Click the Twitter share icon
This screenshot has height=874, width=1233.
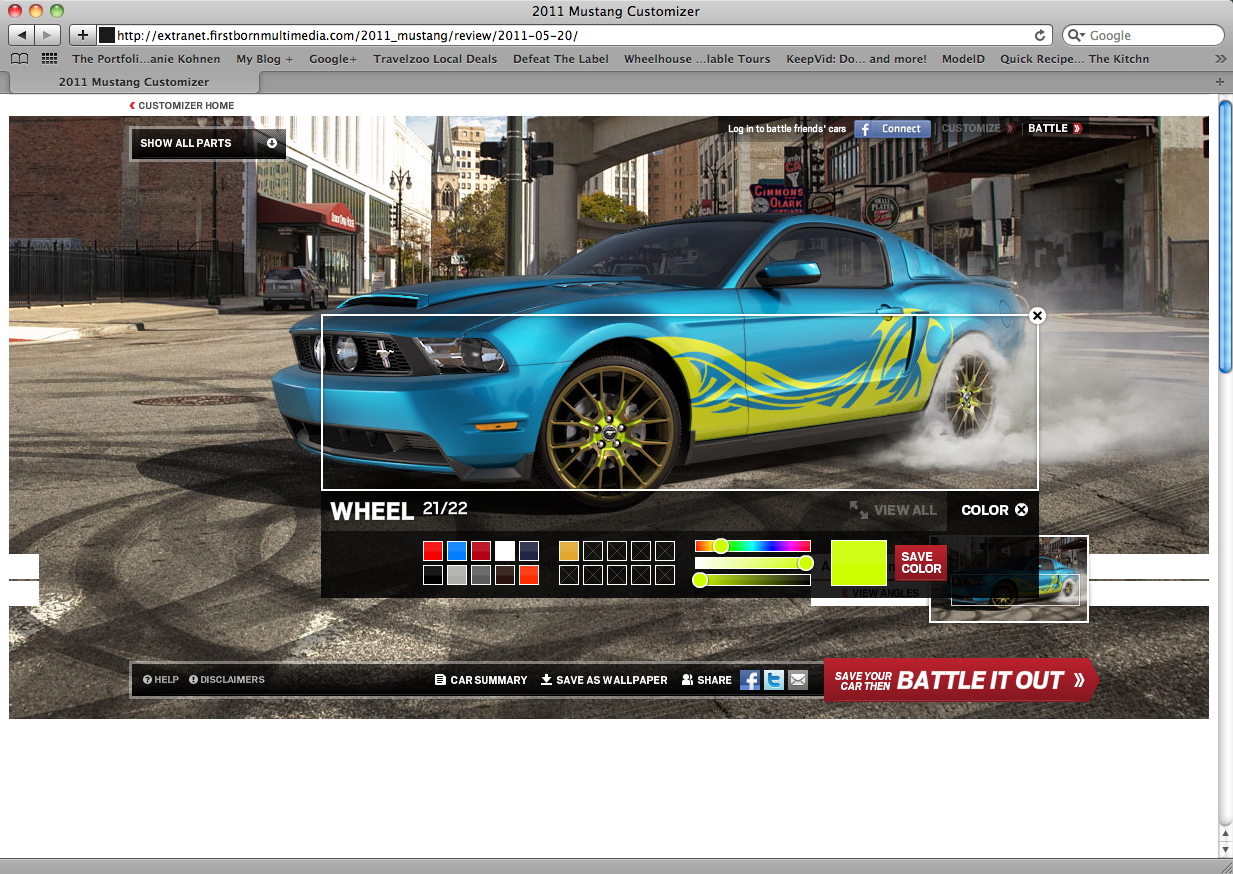coord(774,680)
